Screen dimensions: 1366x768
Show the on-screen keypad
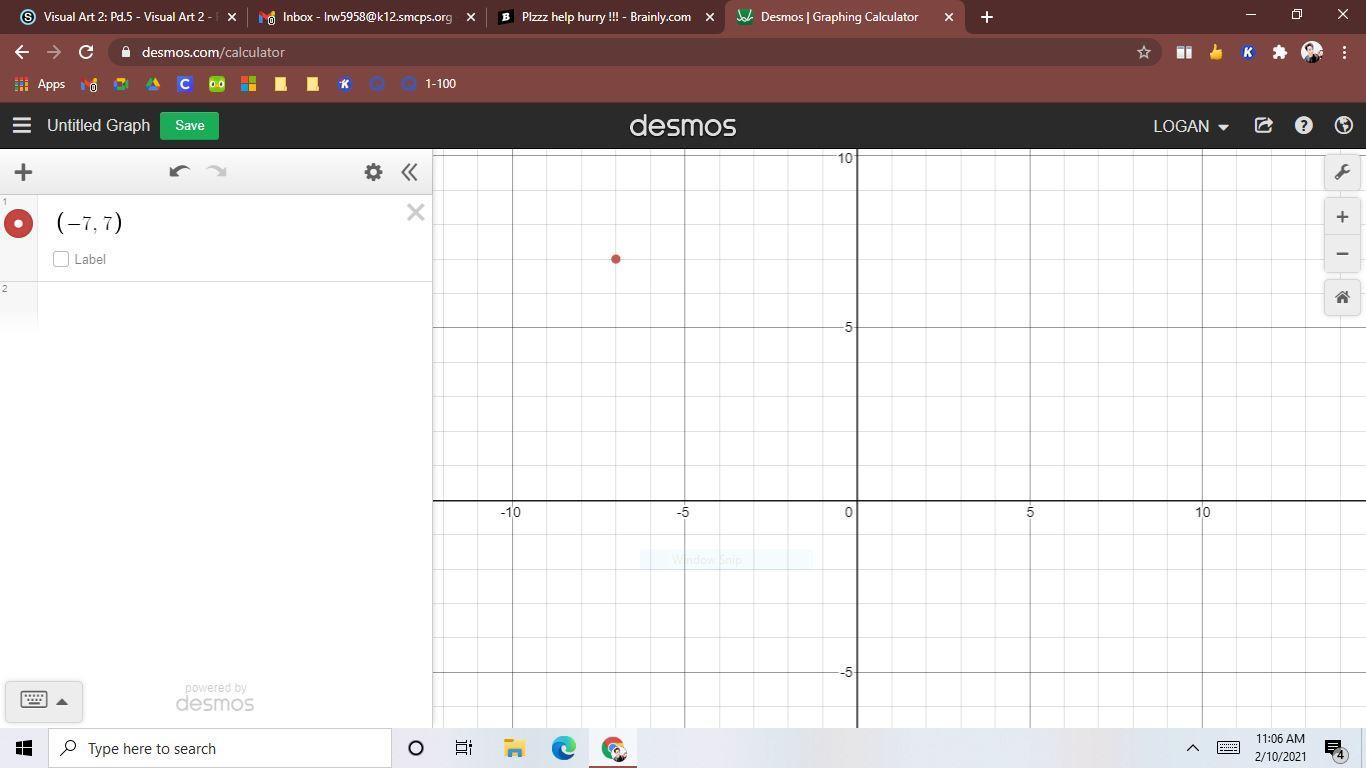[x=43, y=700]
